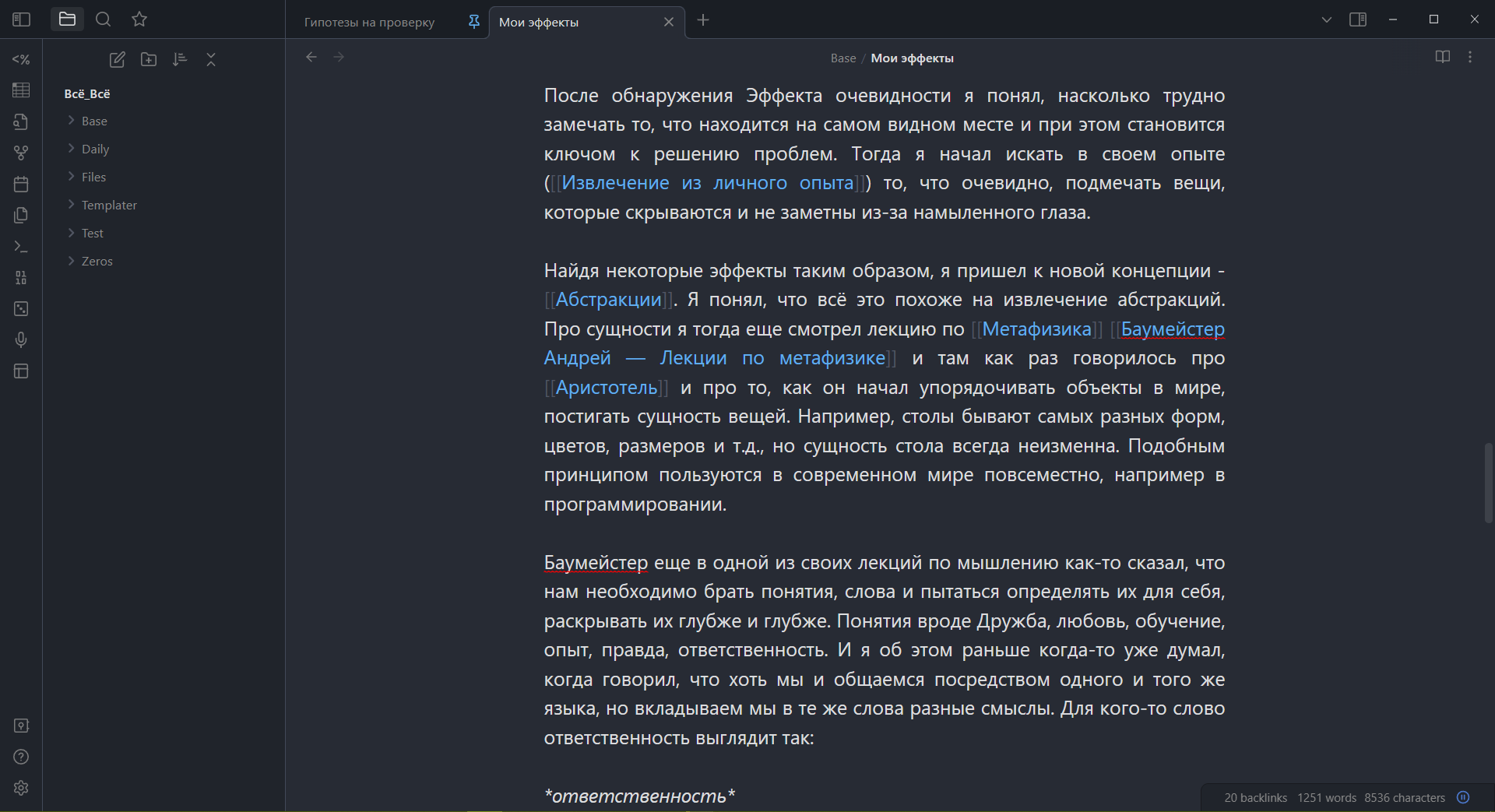Click the table grid ribbon icon
This screenshot has width=1495, height=812.
21,90
